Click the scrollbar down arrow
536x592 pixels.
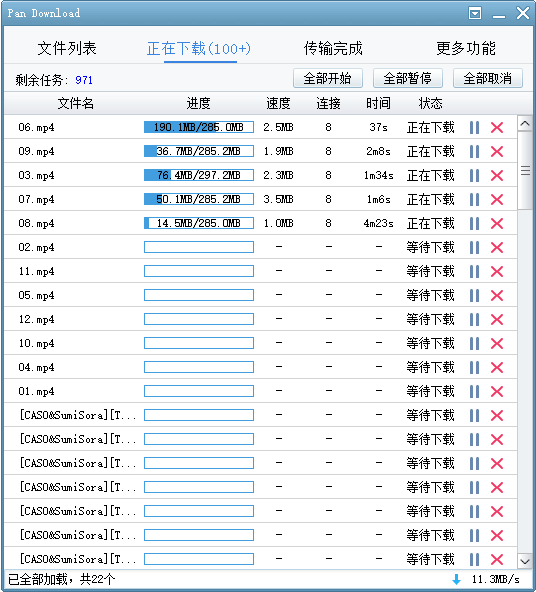point(525,561)
